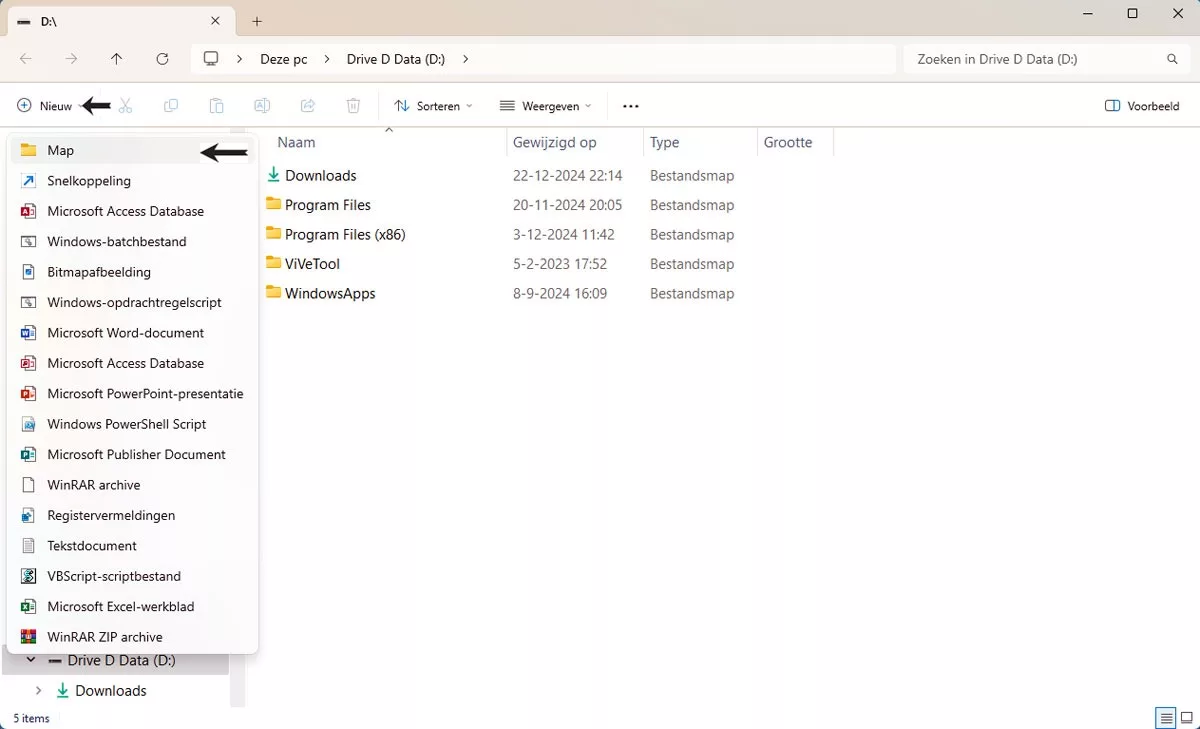The height and width of the screenshot is (729, 1200).
Task: Choose Tekstdocument menu entry
Action: [x=132, y=546]
